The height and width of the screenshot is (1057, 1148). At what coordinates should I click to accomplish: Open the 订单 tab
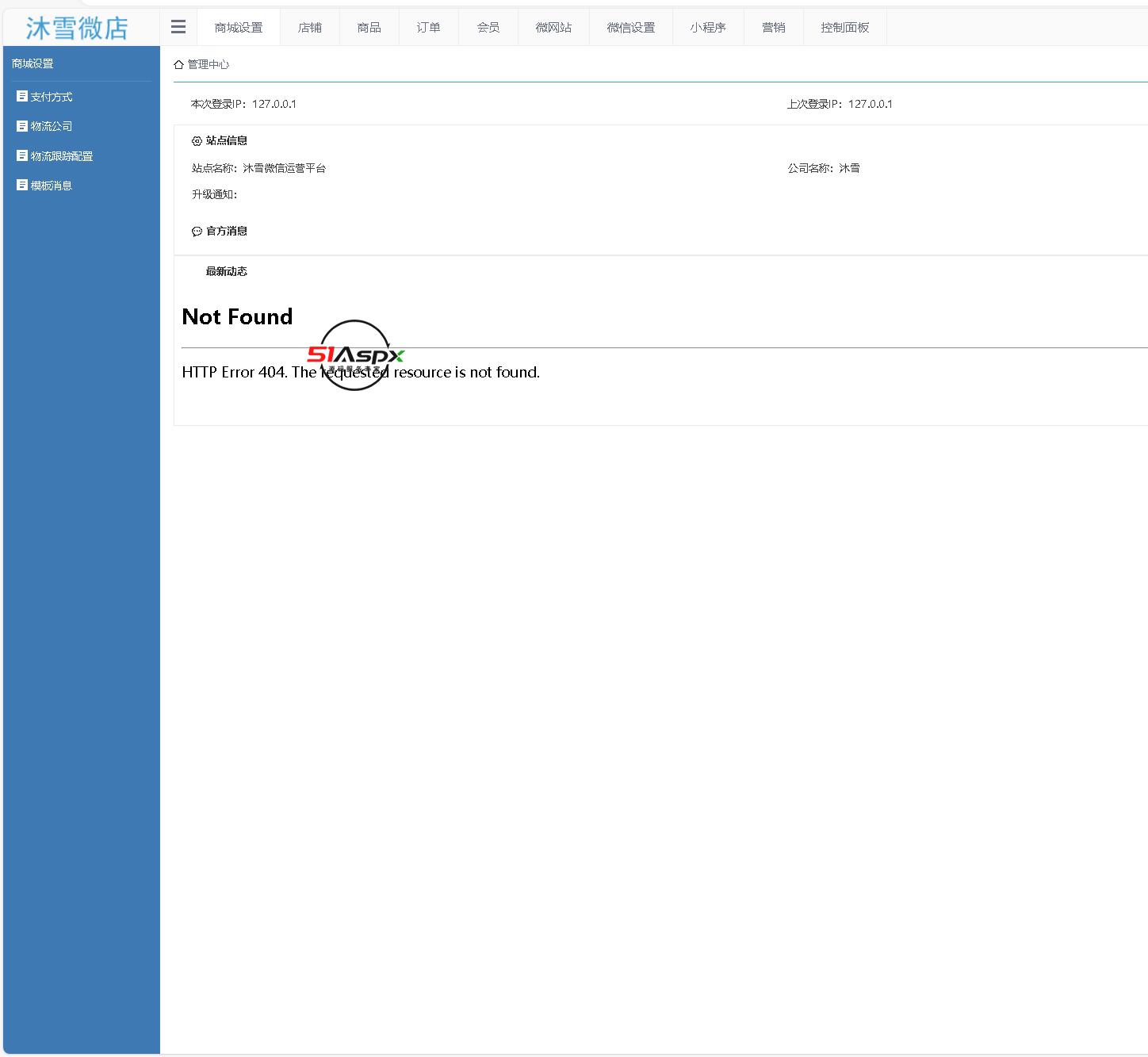[429, 28]
